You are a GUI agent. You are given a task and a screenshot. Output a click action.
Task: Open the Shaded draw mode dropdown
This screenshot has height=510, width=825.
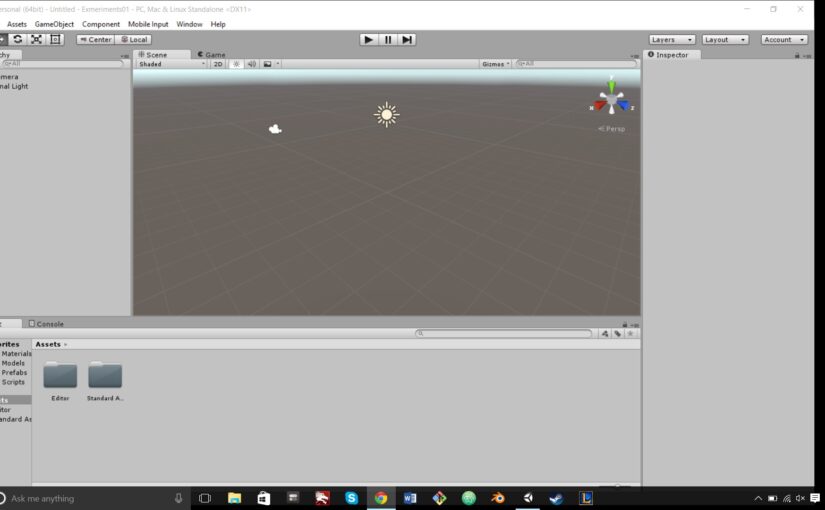click(170, 64)
